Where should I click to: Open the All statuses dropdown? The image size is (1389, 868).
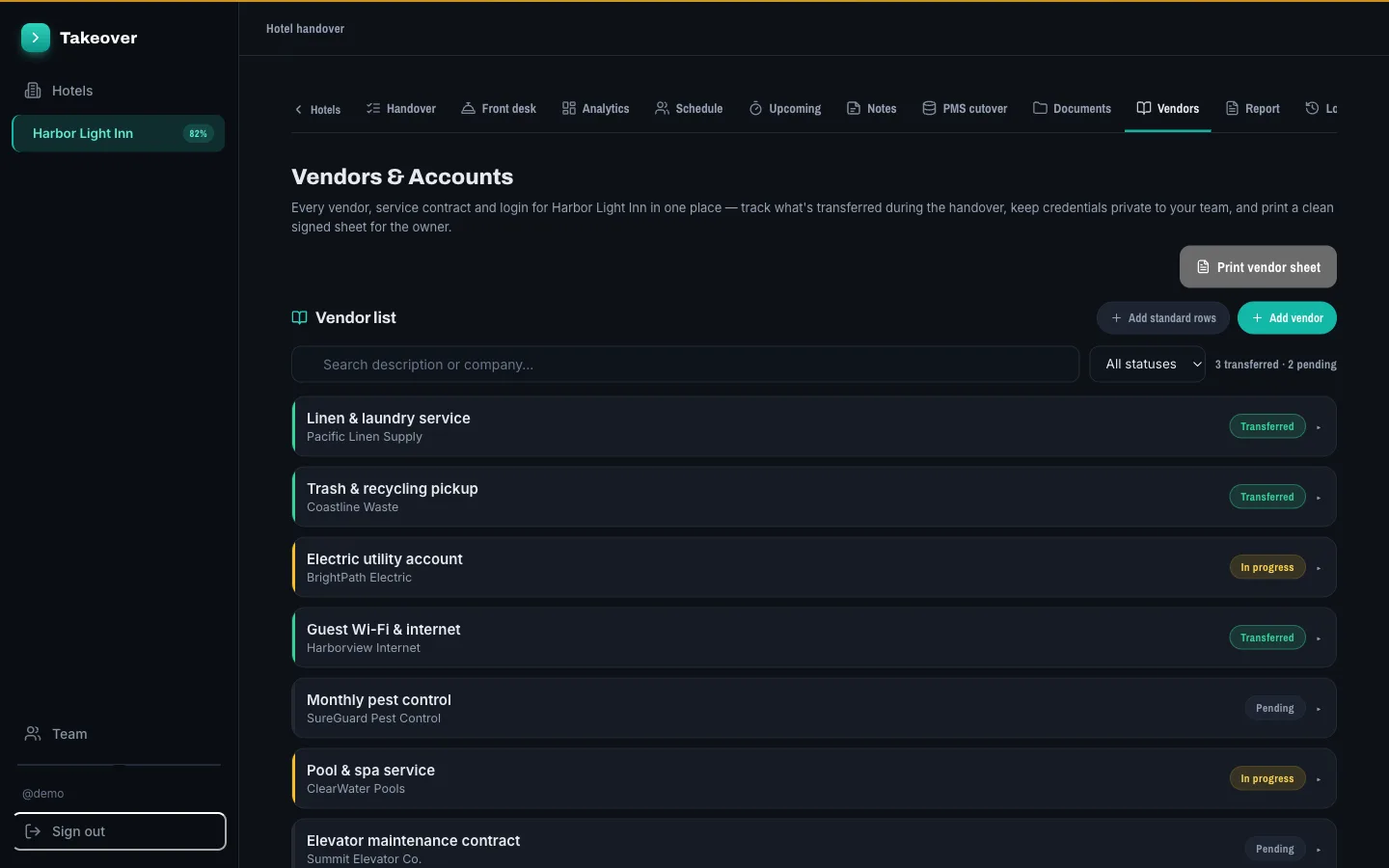[1148, 365]
